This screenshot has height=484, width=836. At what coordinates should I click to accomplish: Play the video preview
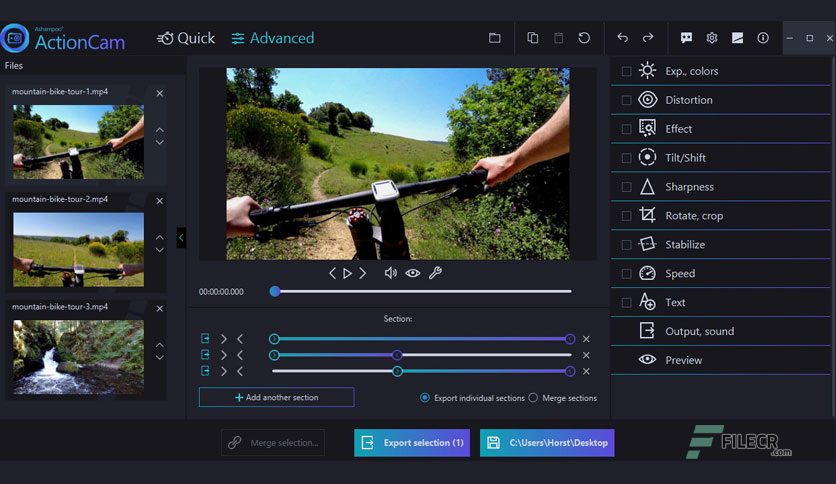pos(347,273)
